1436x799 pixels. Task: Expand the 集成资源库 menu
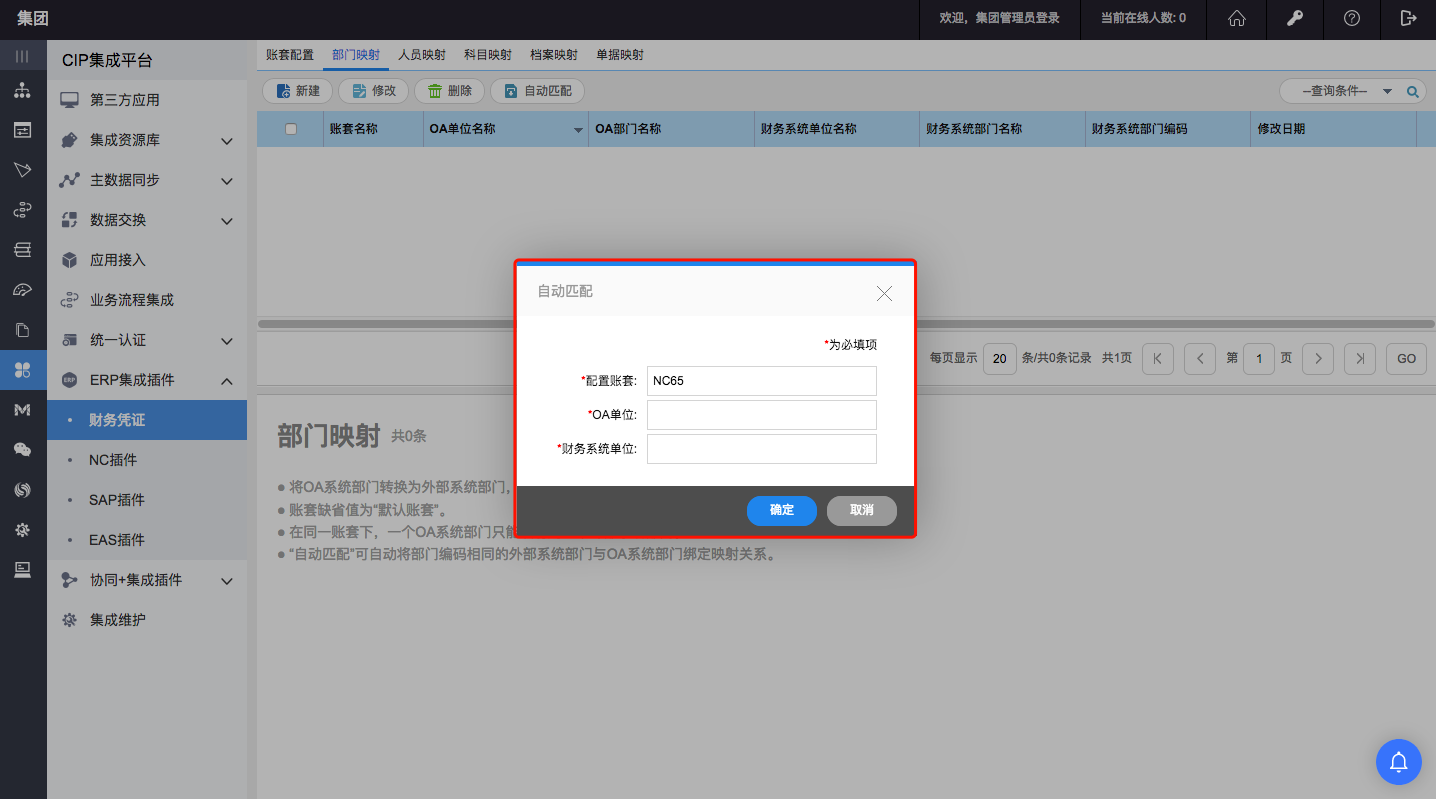click(x=227, y=141)
